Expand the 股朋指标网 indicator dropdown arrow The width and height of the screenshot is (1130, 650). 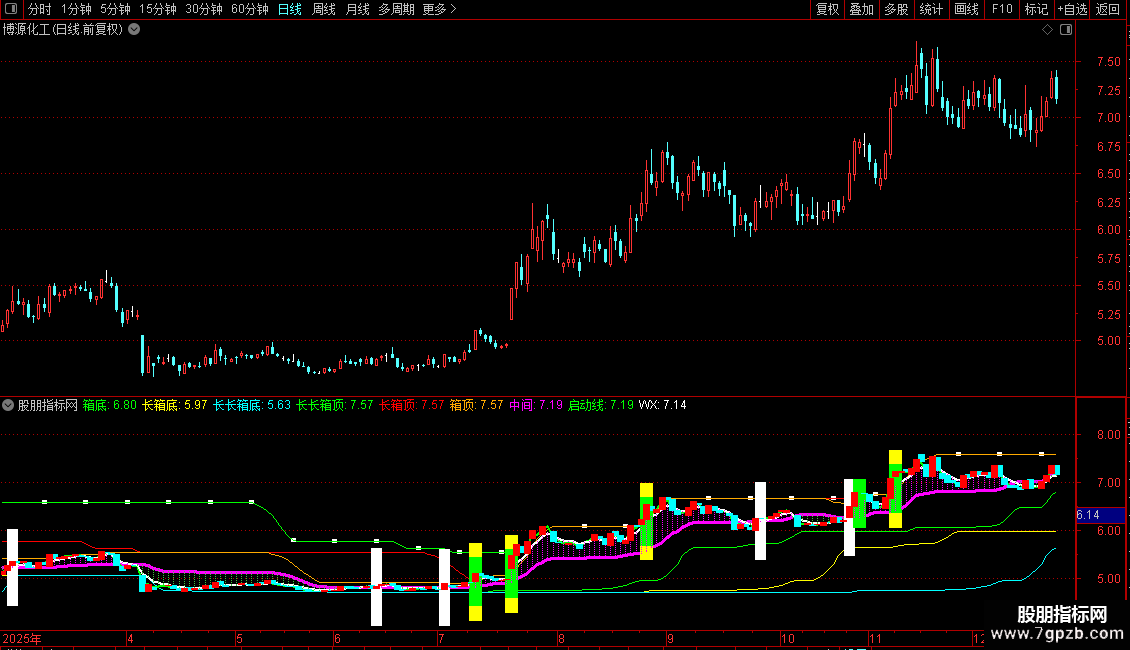pos(9,406)
